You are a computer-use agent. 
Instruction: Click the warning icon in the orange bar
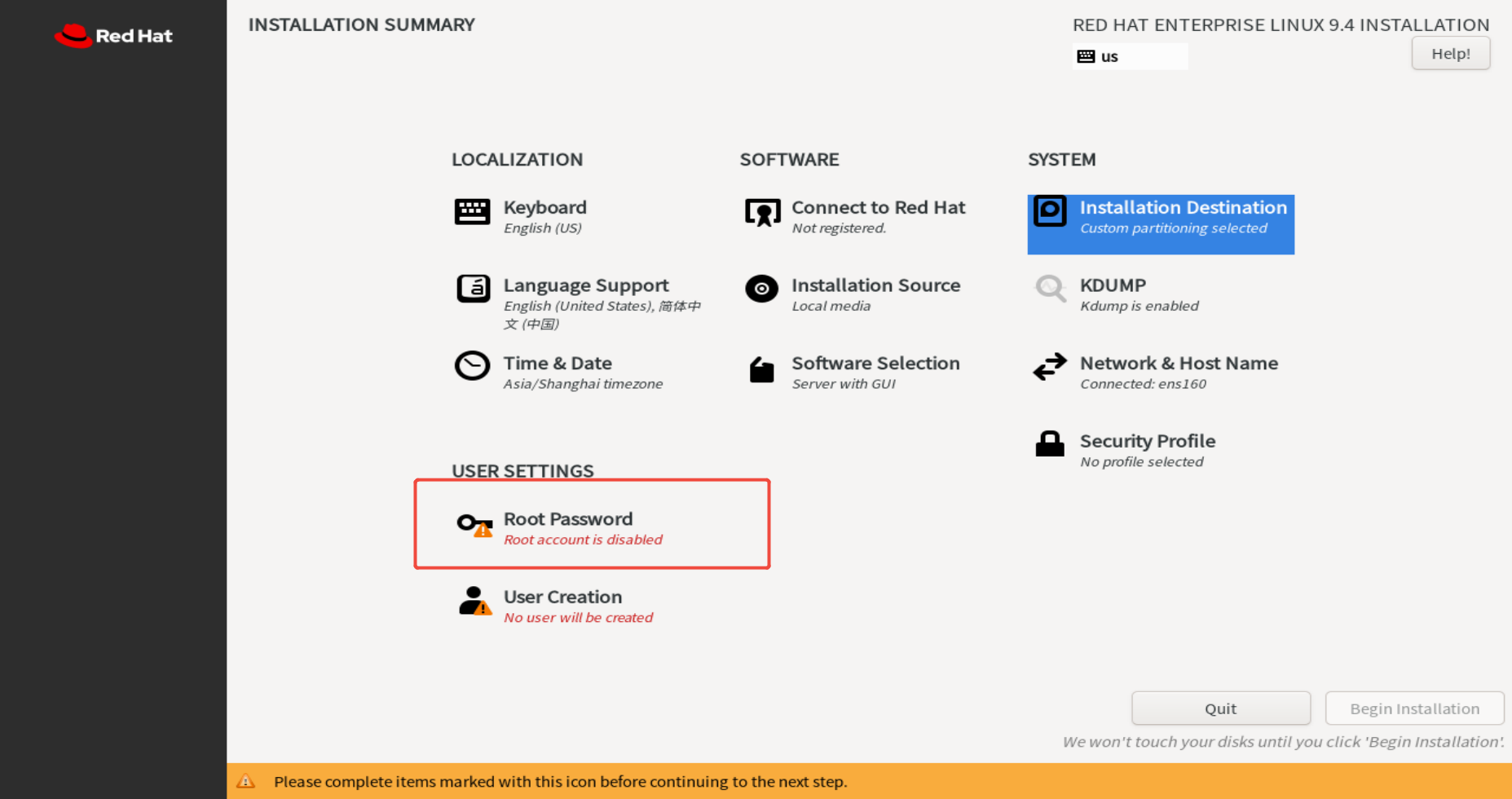coord(245,781)
